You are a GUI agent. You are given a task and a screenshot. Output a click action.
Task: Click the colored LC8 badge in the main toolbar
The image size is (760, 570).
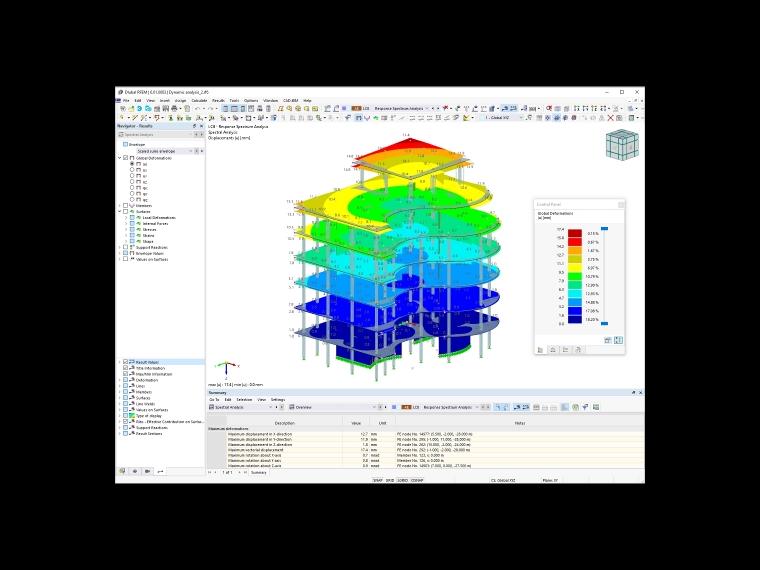pyautogui.click(x=356, y=109)
